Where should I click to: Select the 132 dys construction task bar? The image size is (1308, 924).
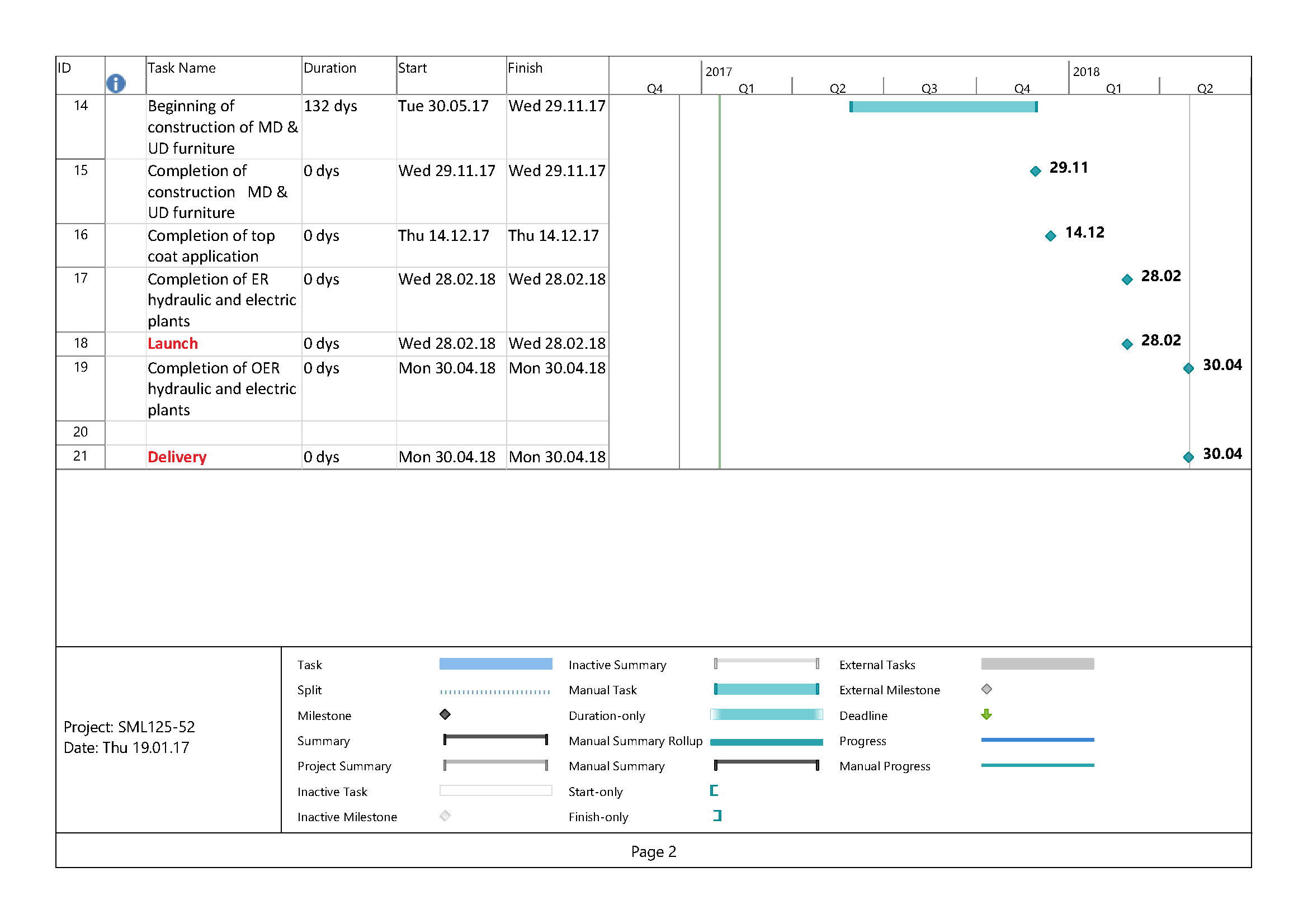click(x=943, y=107)
